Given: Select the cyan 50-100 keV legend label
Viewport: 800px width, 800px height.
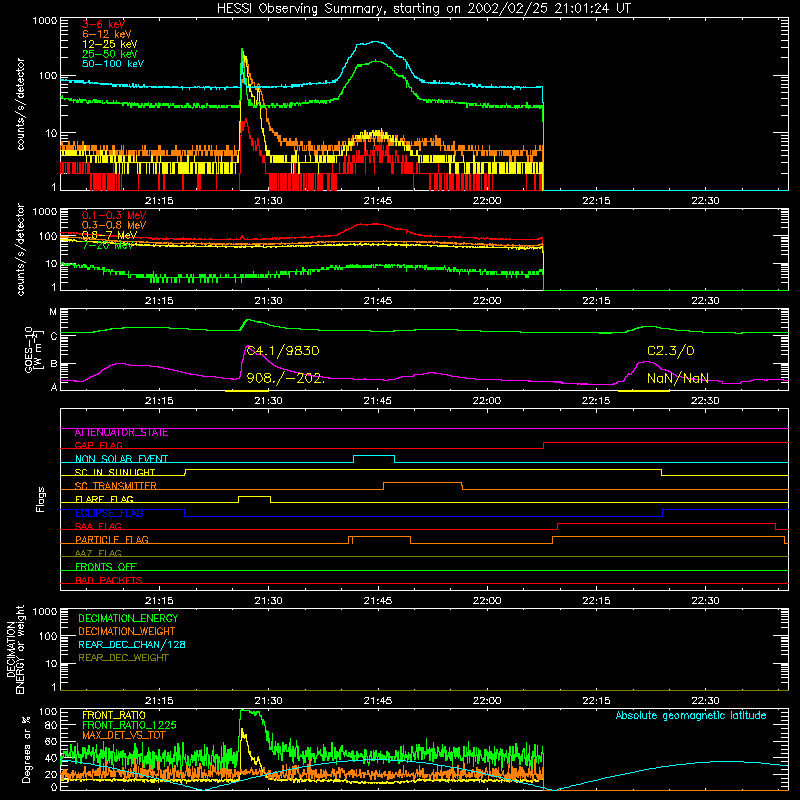Looking at the screenshot, I should (x=113, y=64).
